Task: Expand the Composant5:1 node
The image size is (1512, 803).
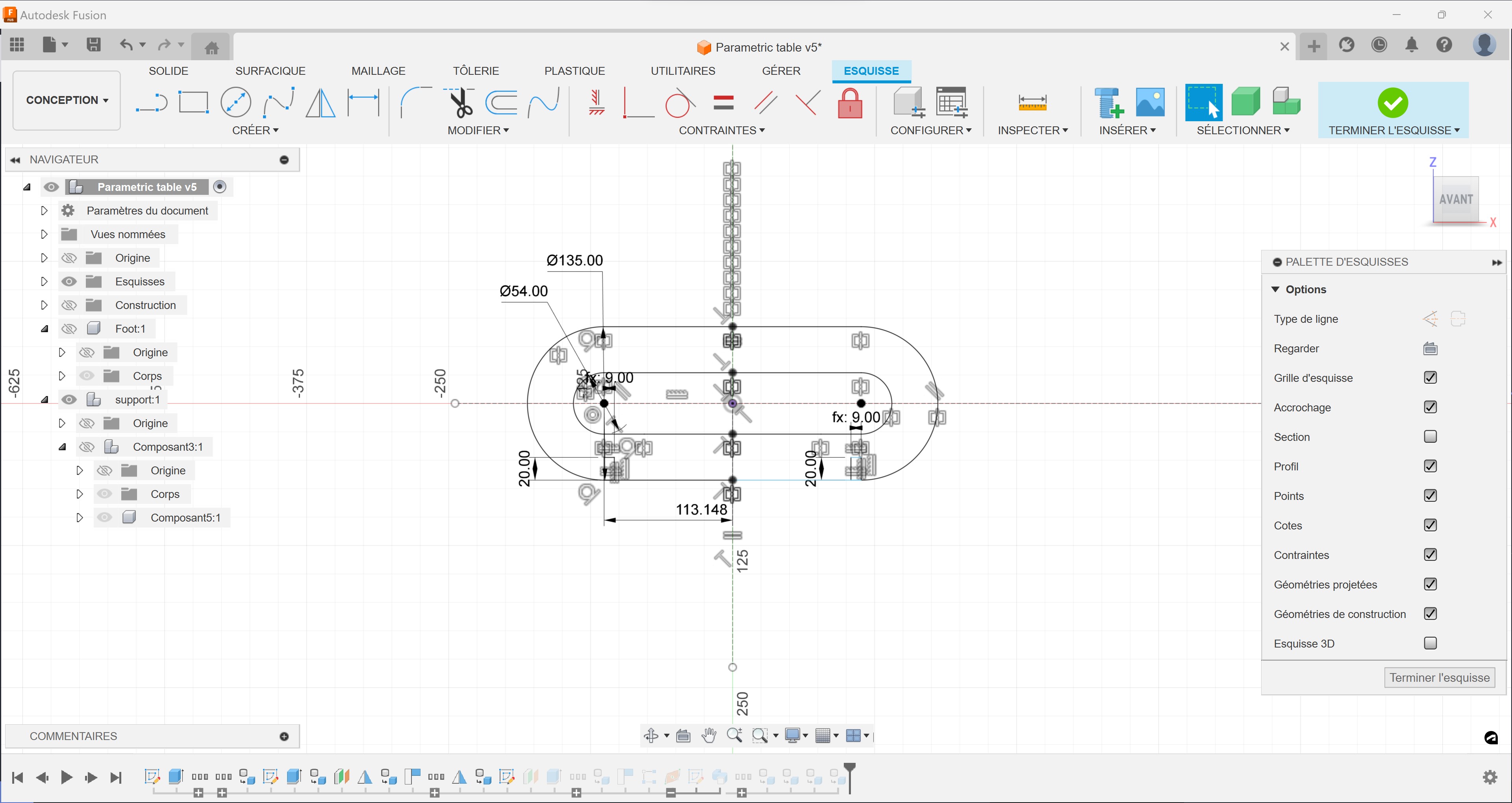Action: tap(79, 518)
